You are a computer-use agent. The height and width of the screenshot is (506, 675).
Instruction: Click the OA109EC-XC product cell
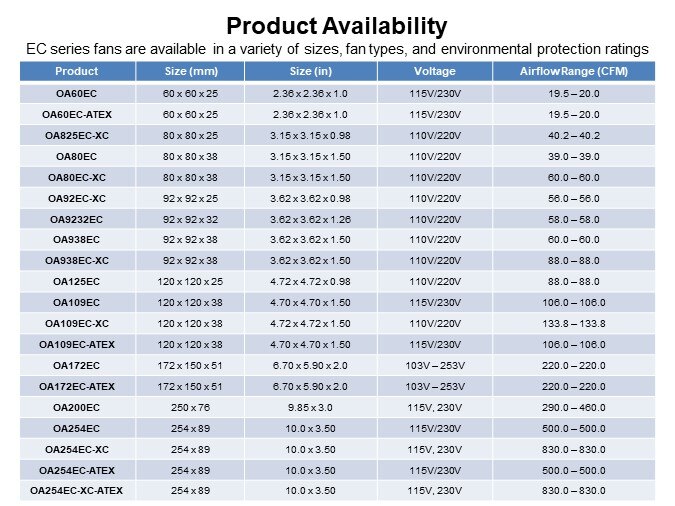click(76, 323)
